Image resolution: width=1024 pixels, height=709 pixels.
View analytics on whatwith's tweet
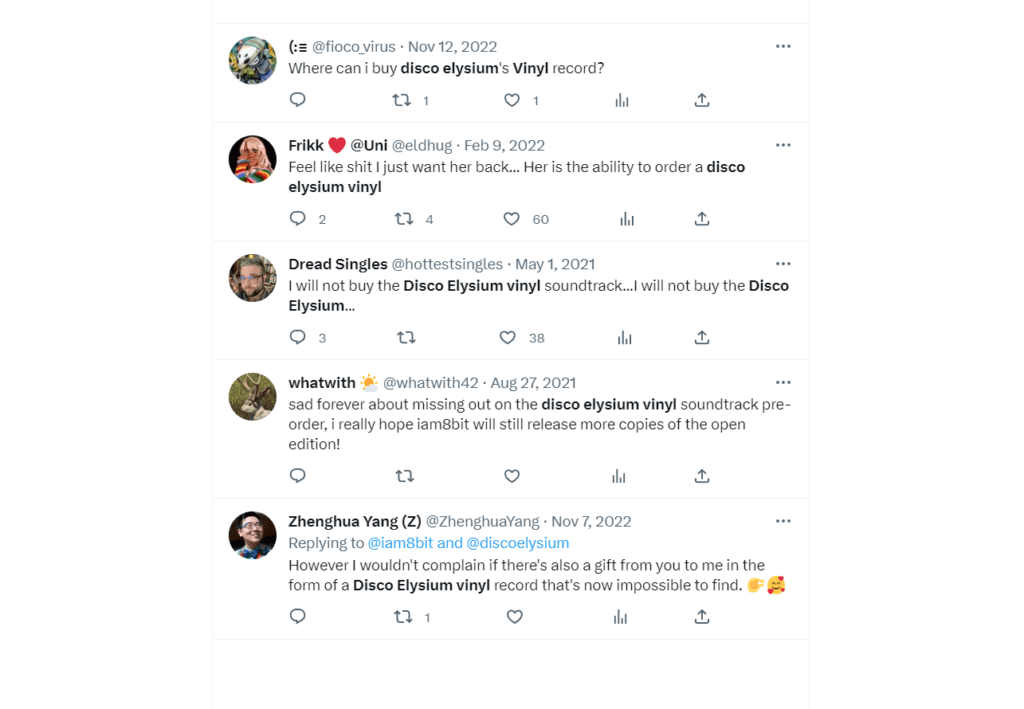[619, 476]
